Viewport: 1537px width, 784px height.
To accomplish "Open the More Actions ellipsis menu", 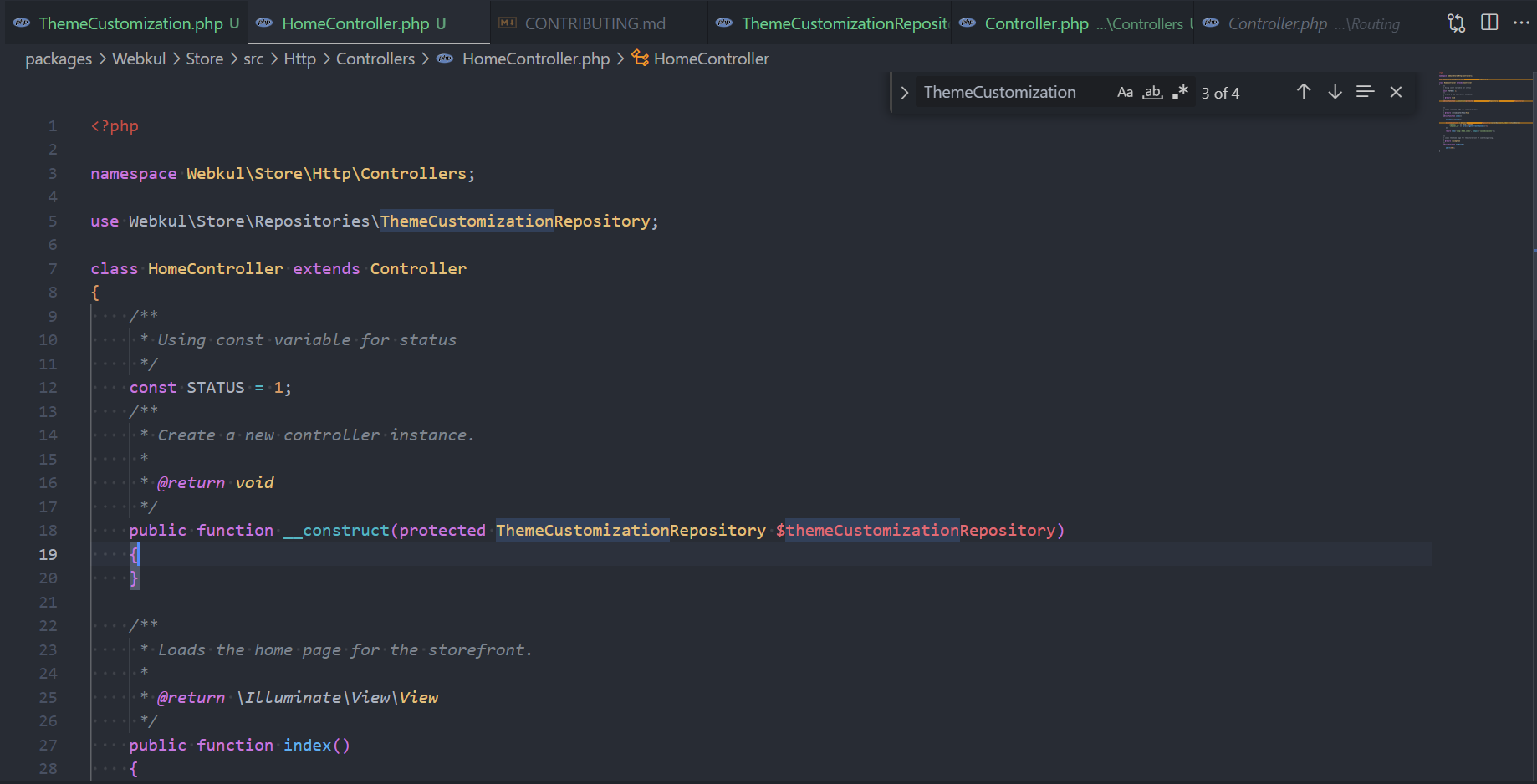I will (x=1521, y=23).
